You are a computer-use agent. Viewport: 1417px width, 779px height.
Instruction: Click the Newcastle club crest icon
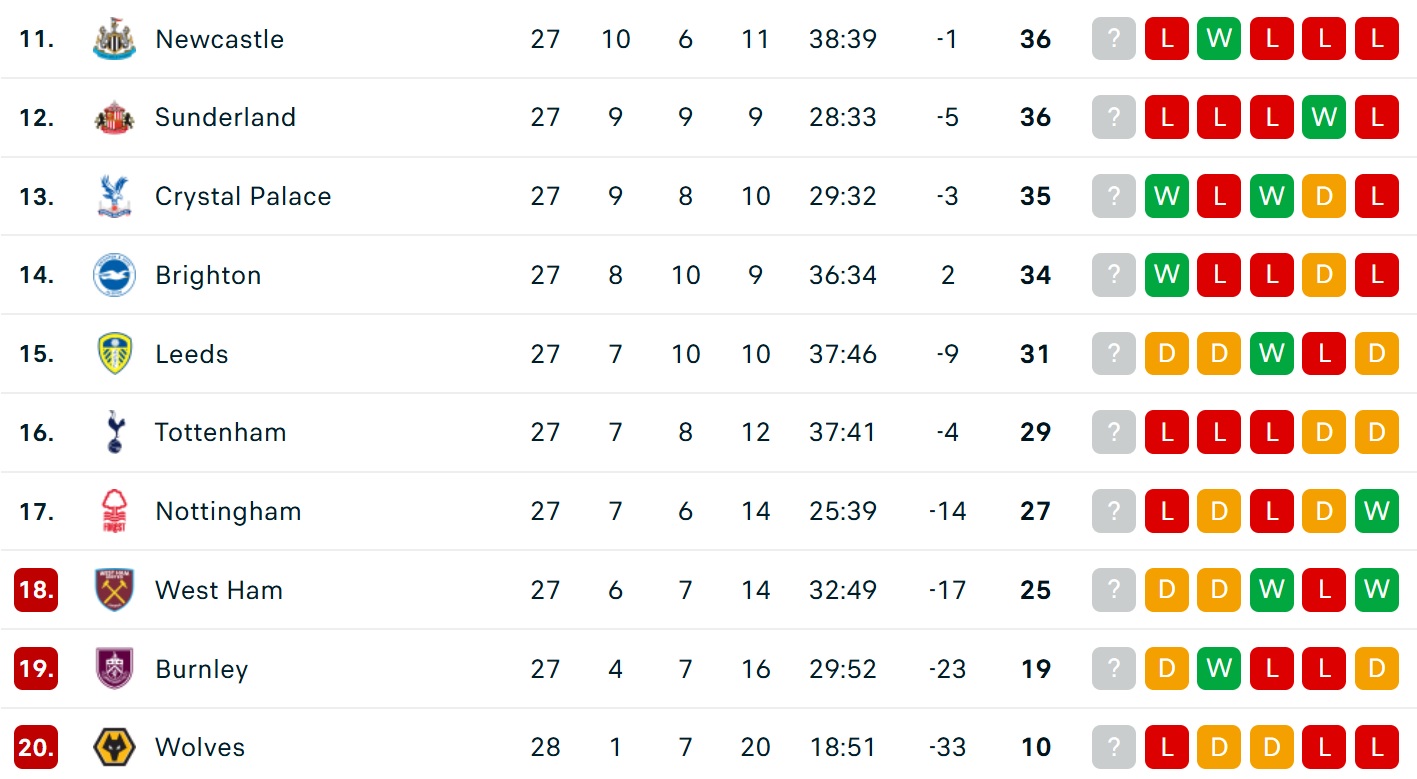pos(114,39)
